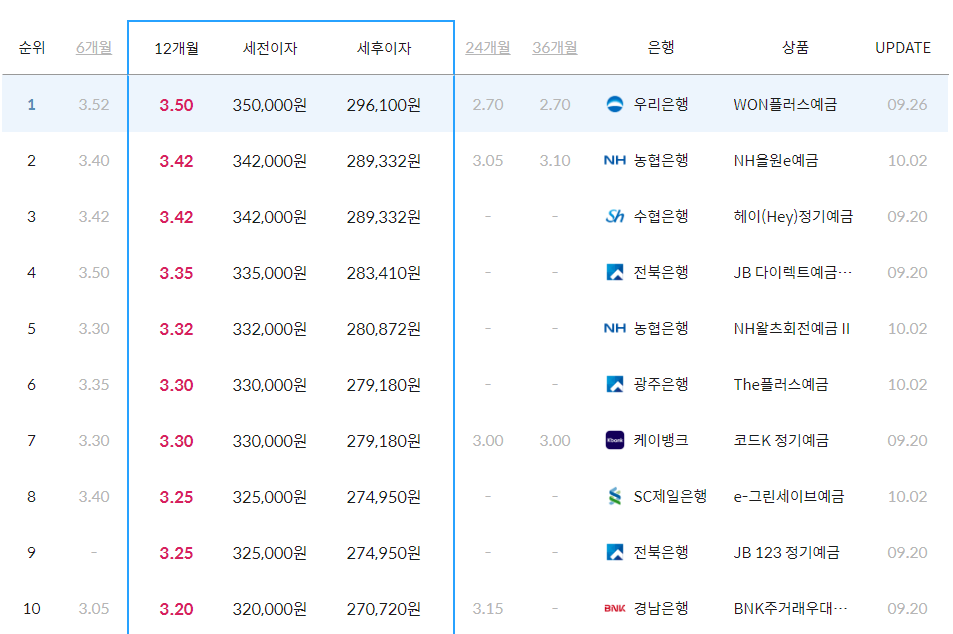Click the 3.52 six-month rate for 우리은행
The image size is (953, 634).
(x=94, y=105)
